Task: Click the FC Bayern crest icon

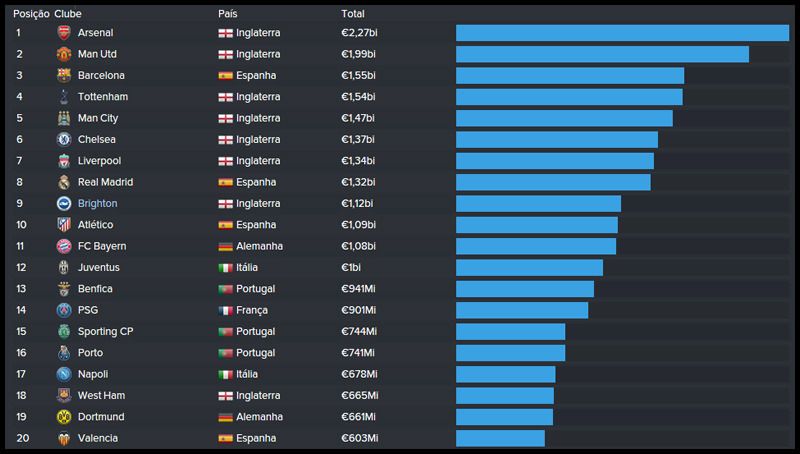Action: point(64,246)
